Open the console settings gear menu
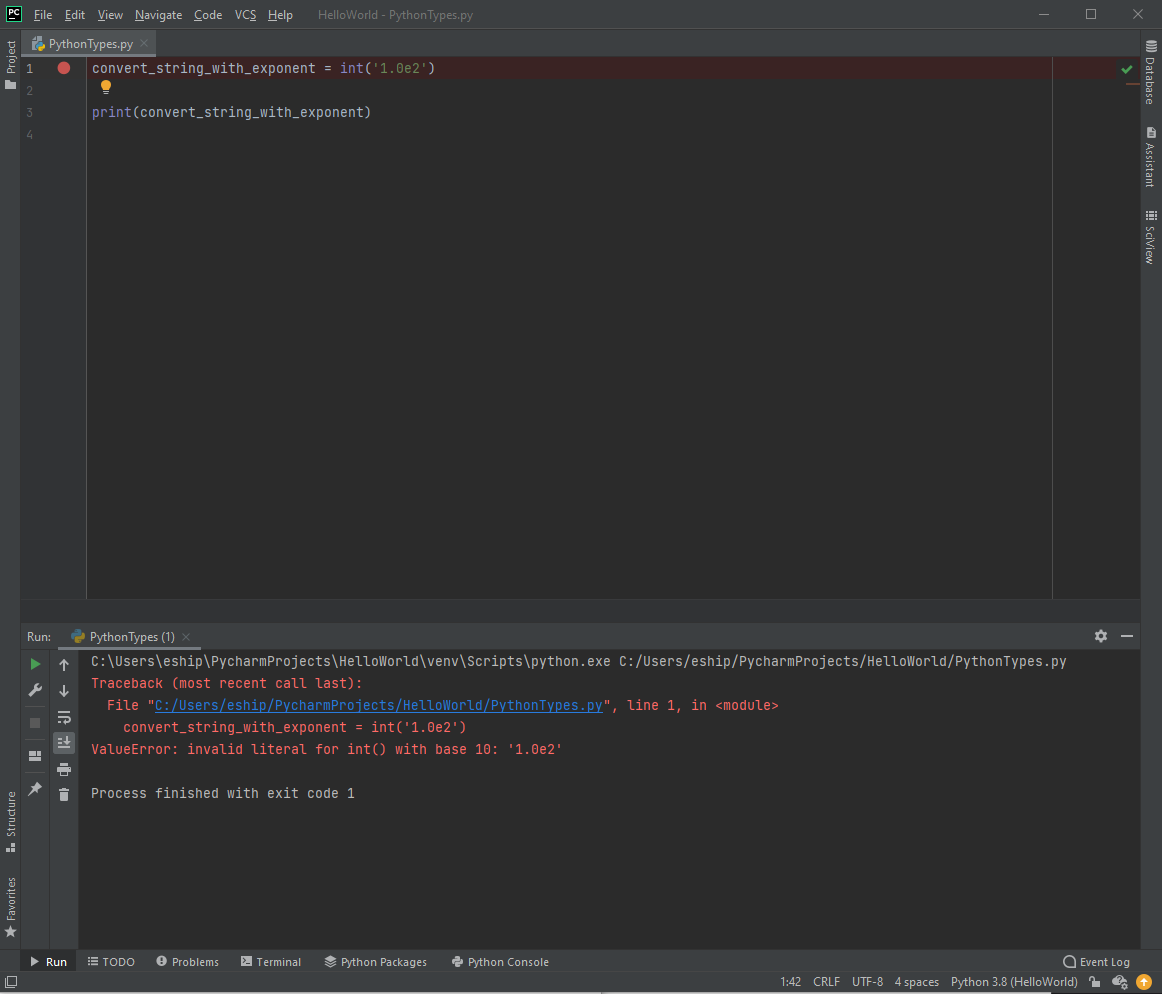Viewport: 1162px width, 994px height. pyautogui.click(x=1100, y=636)
